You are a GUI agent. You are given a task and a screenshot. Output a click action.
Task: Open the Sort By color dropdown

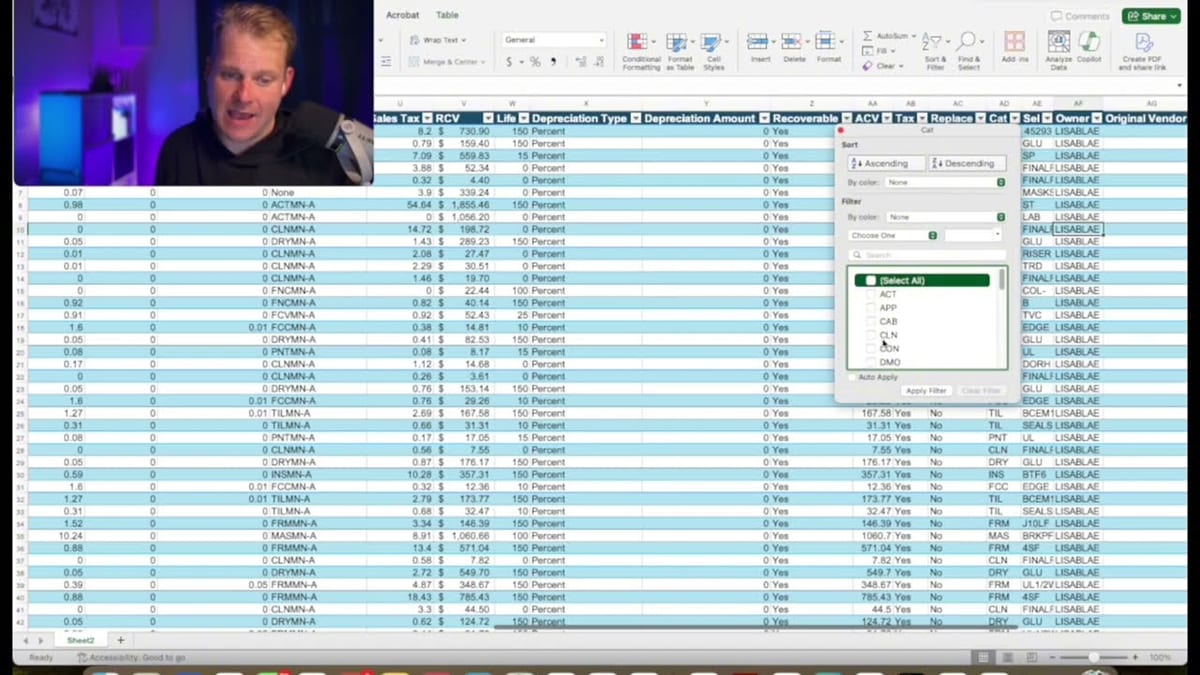945,183
